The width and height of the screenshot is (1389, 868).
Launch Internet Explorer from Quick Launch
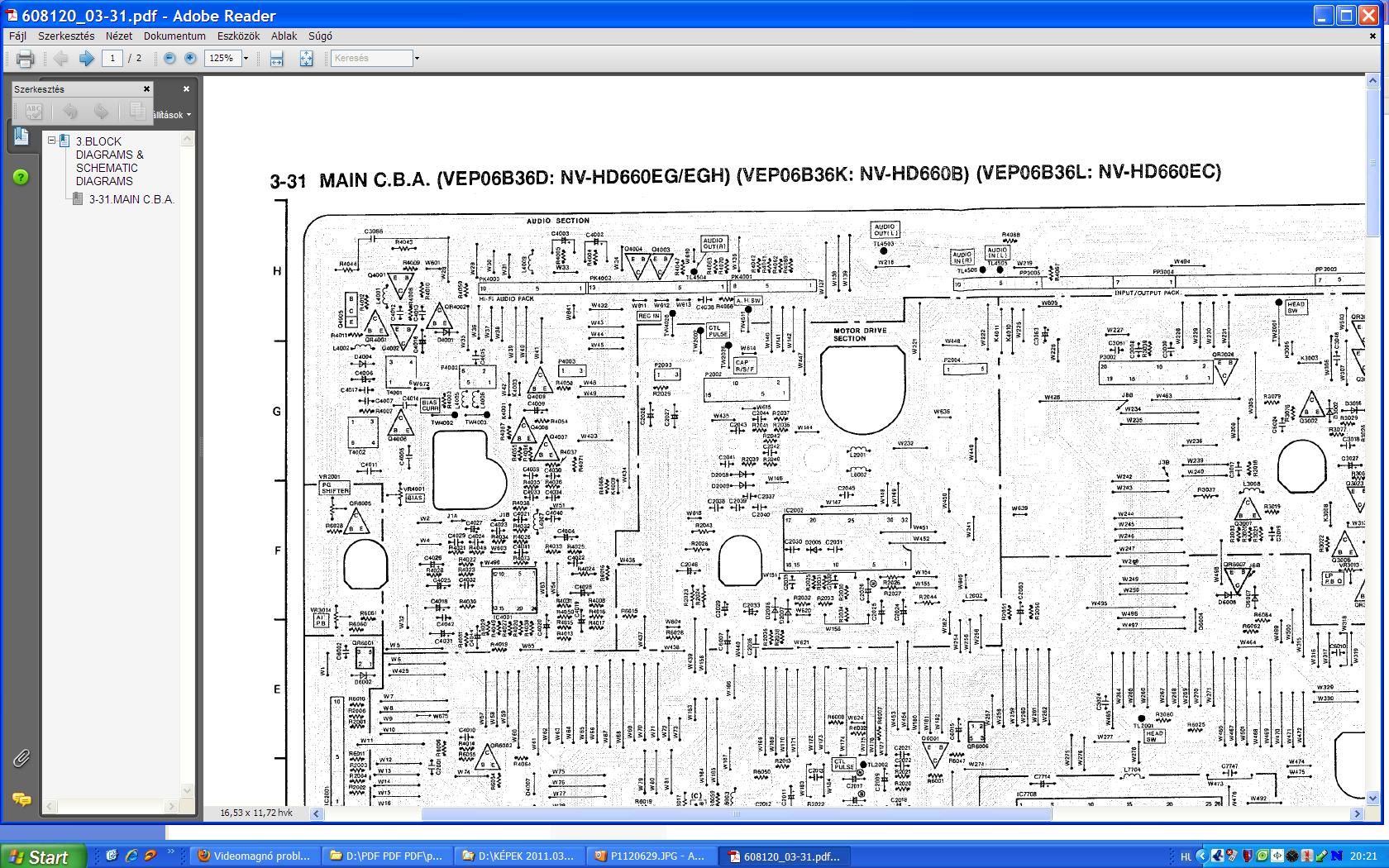point(131,856)
